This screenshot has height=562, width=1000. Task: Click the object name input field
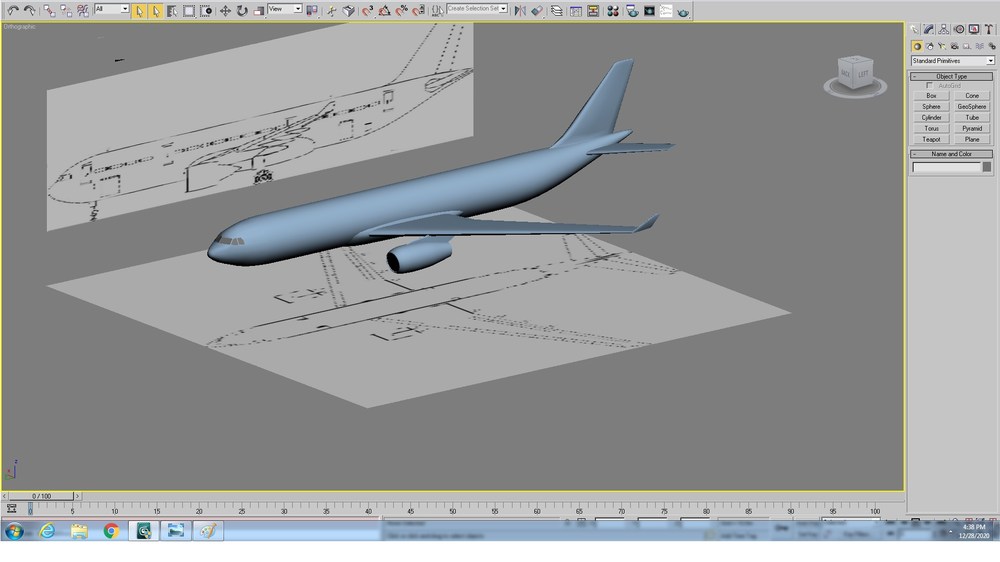(x=946, y=167)
